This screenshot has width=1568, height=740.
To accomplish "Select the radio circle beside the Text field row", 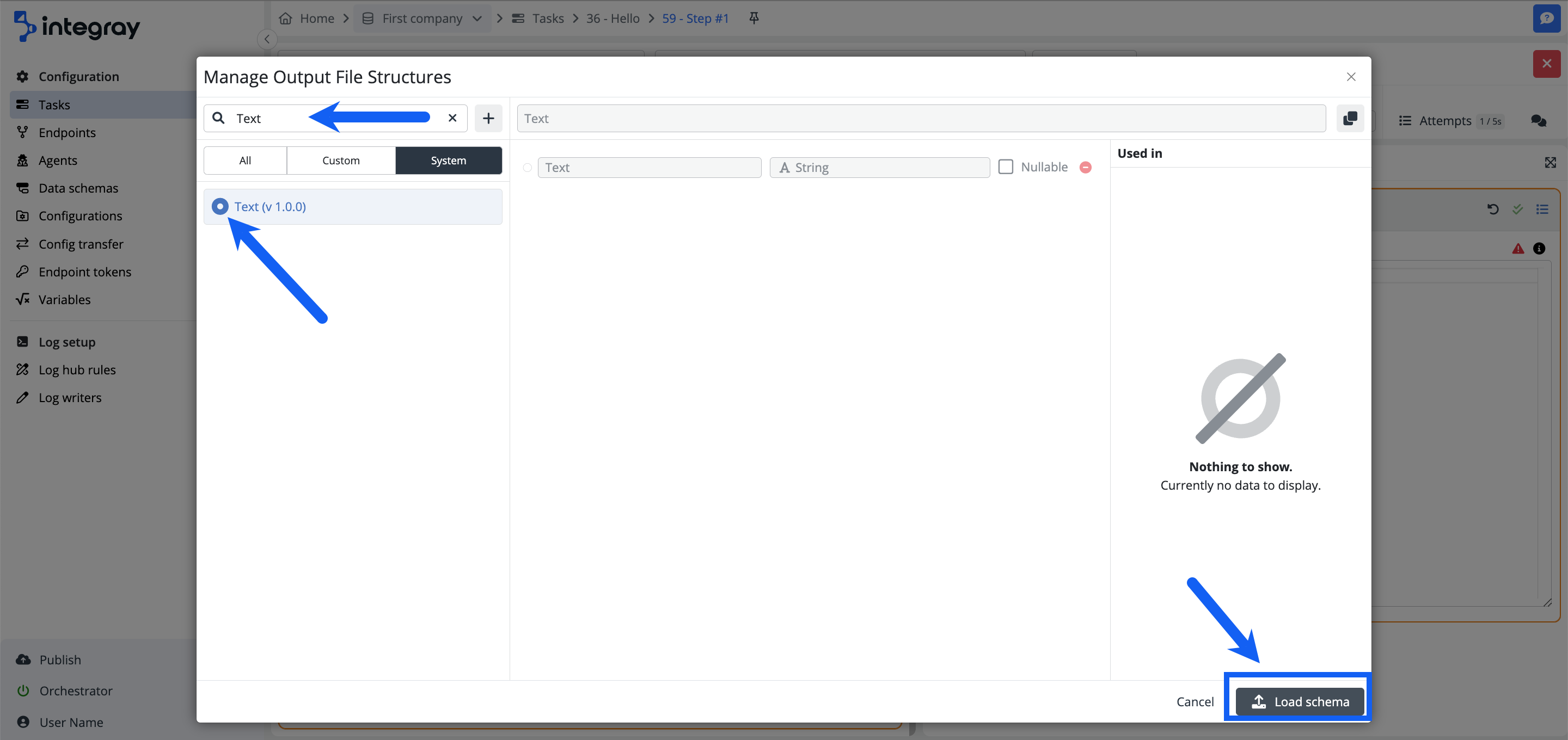I will coord(527,166).
